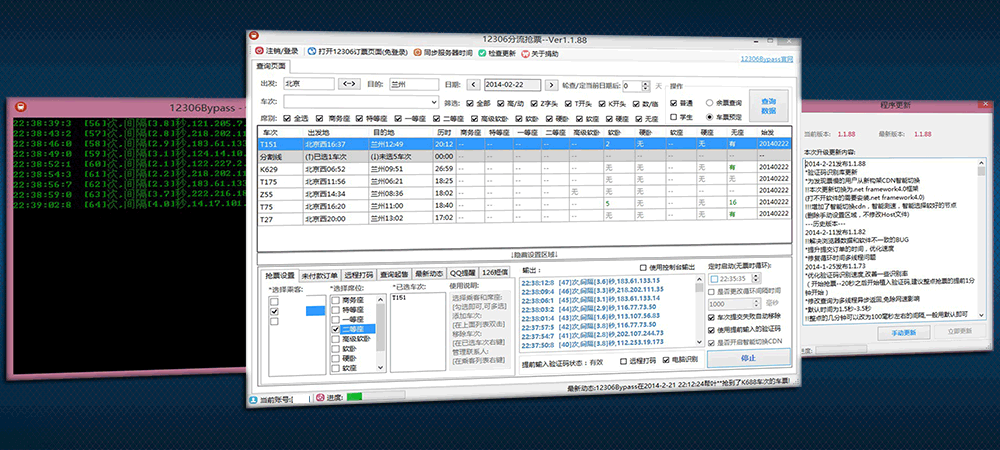Uncheck the 二等座 seat in the list
This screenshot has width=1000, height=450.
pyautogui.click(x=336, y=328)
